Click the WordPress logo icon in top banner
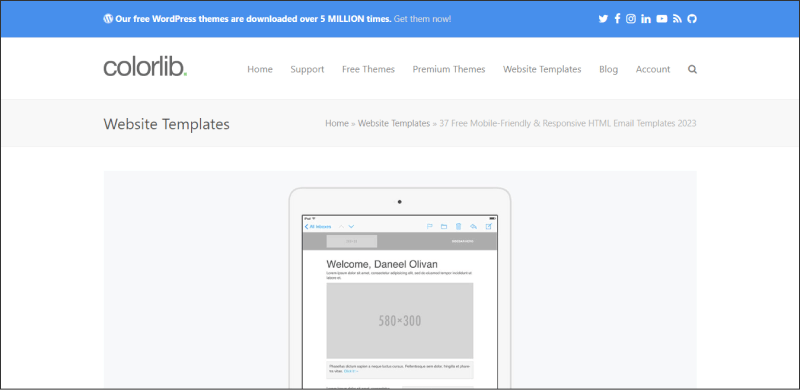Image resolution: width=800 pixels, height=390 pixels. click(x=108, y=19)
